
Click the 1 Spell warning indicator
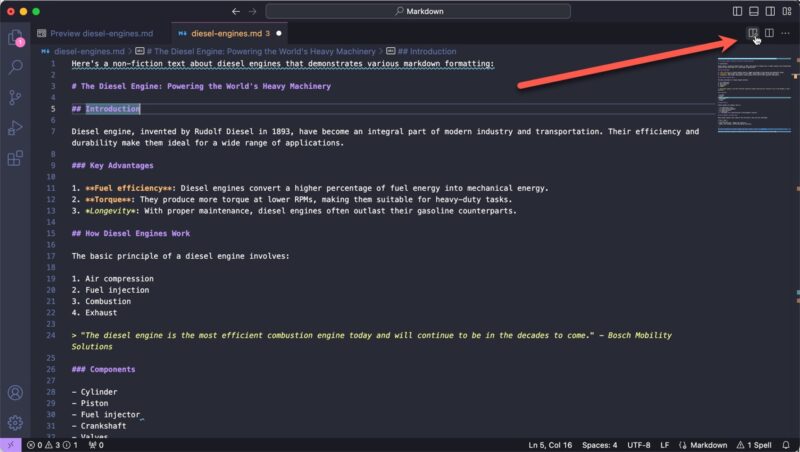pyautogui.click(x=754, y=445)
